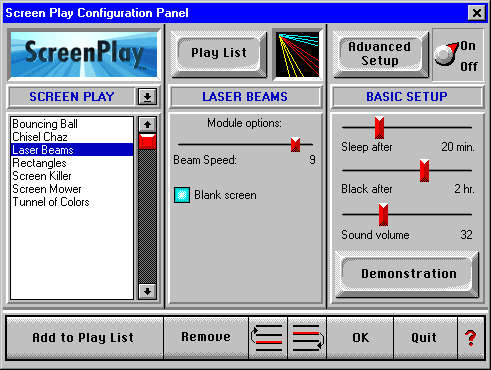Click the ScreenPlay logo banner
This screenshot has height=370, width=491.
(84, 55)
